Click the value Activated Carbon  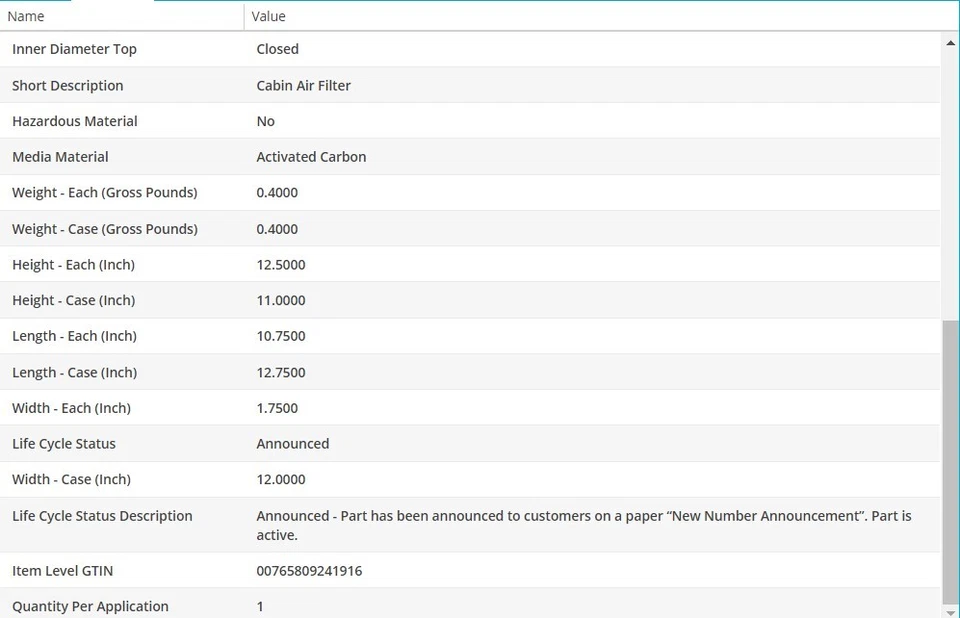[x=311, y=157]
